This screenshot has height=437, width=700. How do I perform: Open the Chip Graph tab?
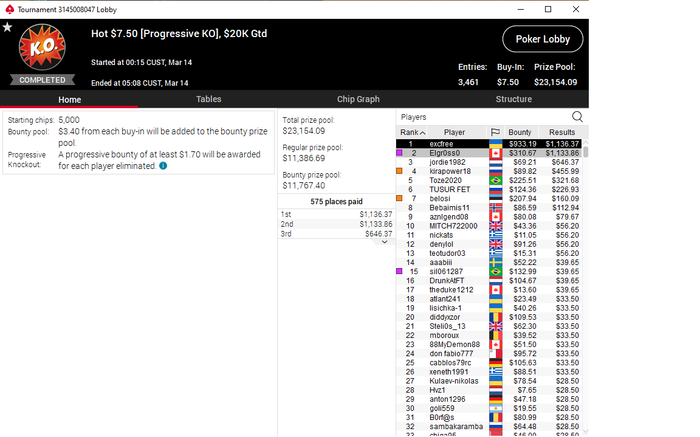358,99
